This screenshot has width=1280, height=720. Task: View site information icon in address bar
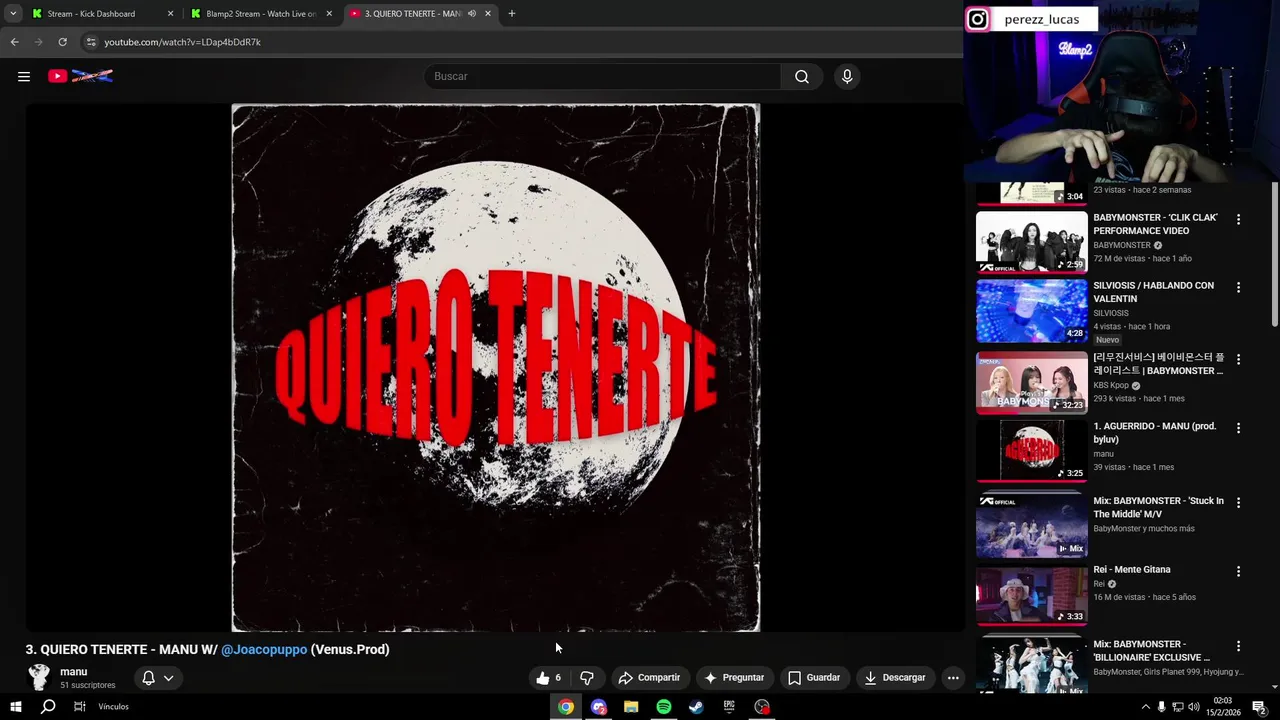click(x=91, y=42)
